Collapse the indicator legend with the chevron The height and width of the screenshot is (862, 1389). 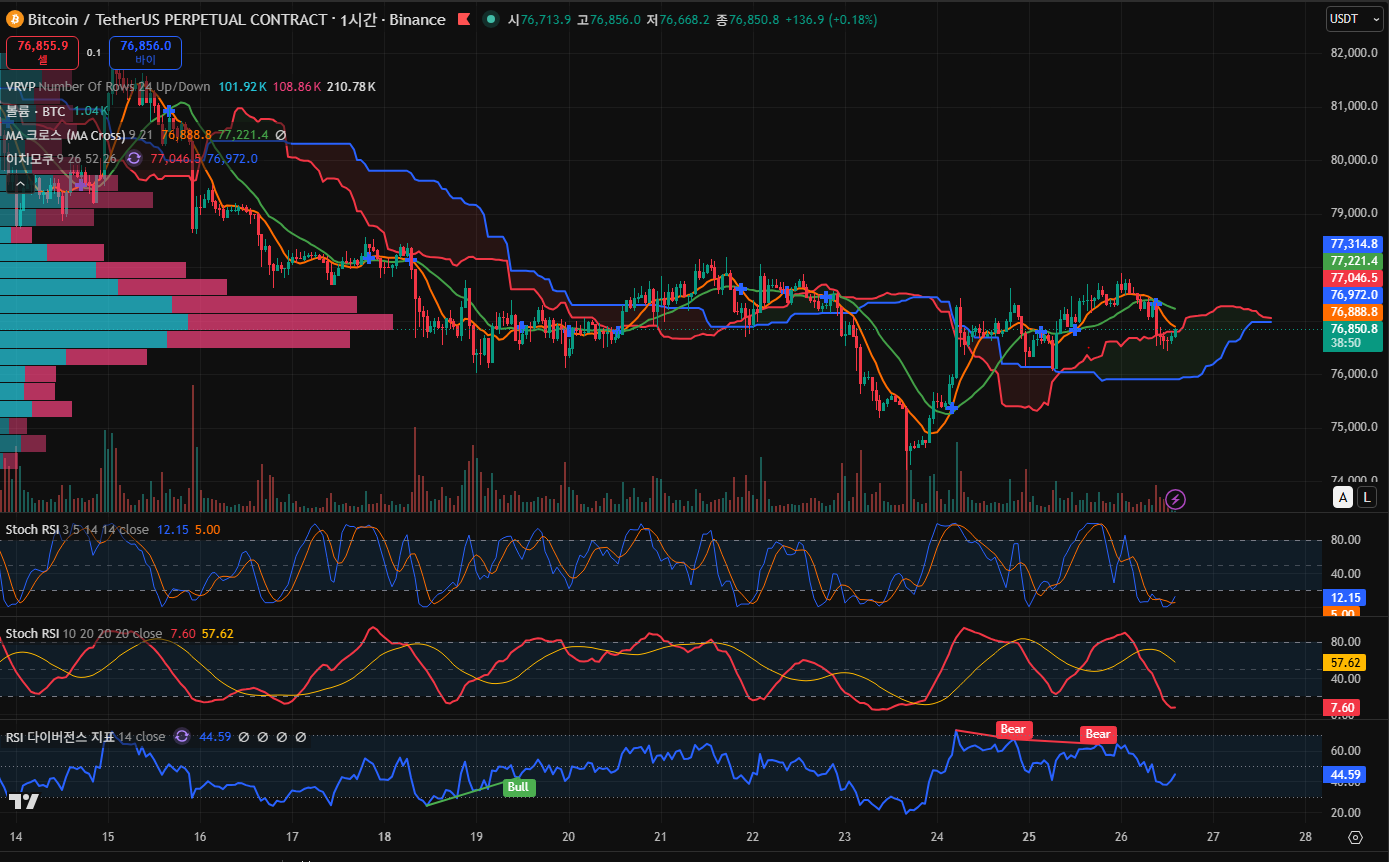click(20, 183)
